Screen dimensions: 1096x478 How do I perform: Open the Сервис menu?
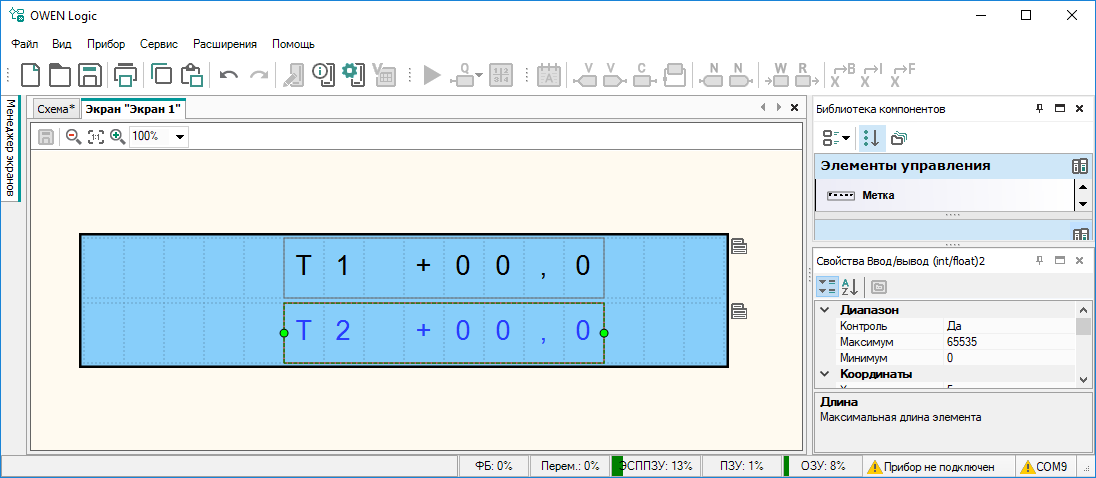pos(159,44)
